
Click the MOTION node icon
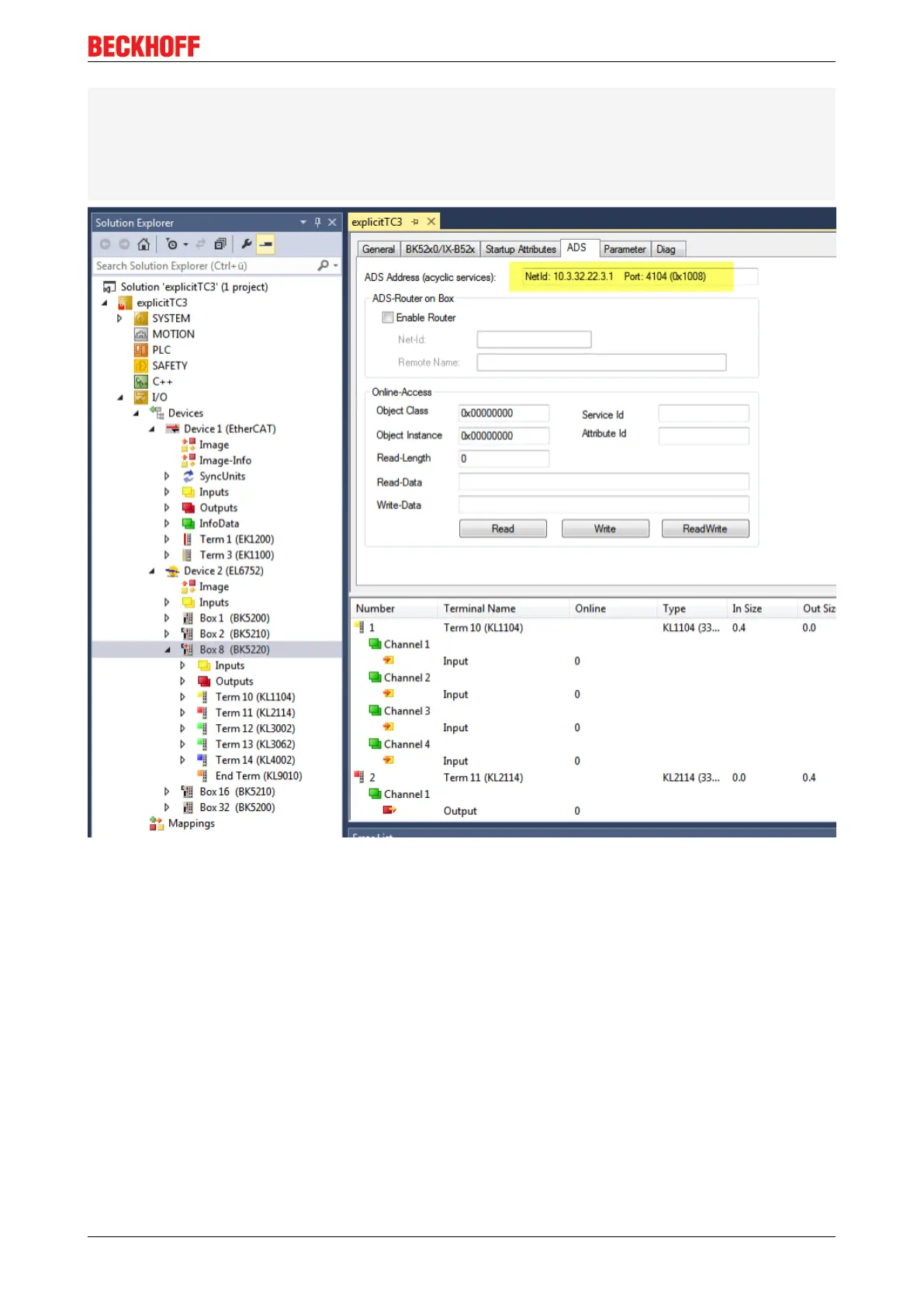(x=141, y=335)
